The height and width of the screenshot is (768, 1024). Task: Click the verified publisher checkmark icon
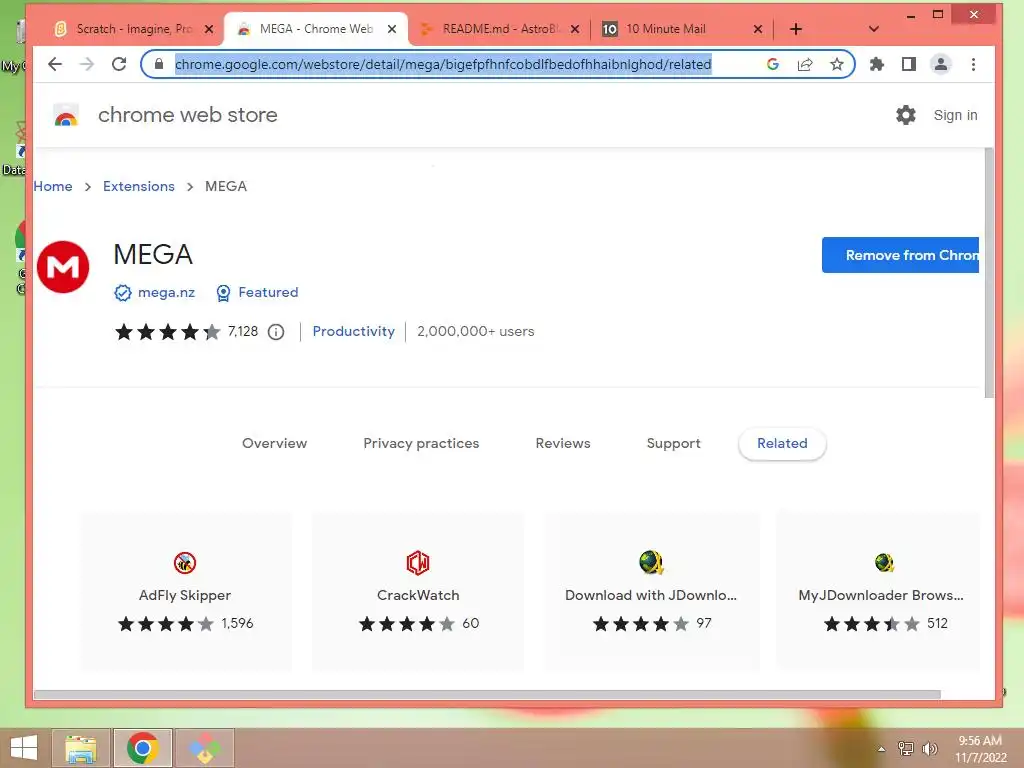(x=123, y=293)
